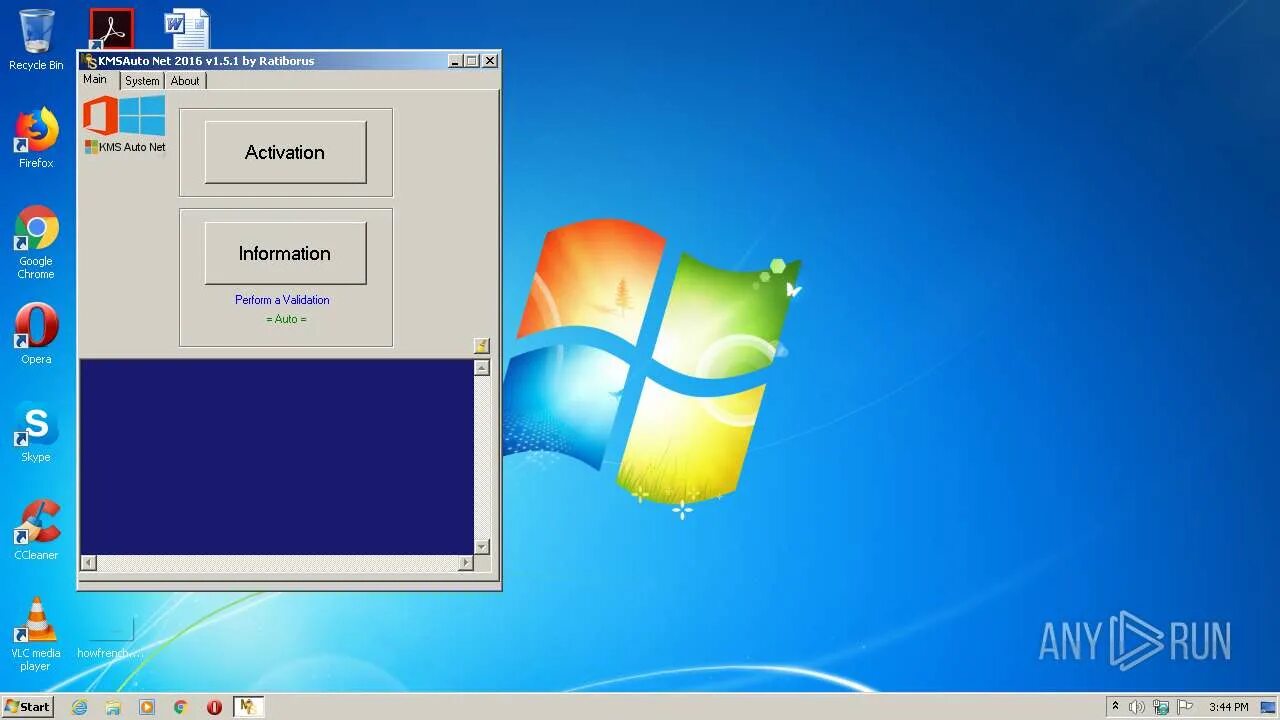
Task: Open Chrome from the taskbar
Action: [180, 707]
